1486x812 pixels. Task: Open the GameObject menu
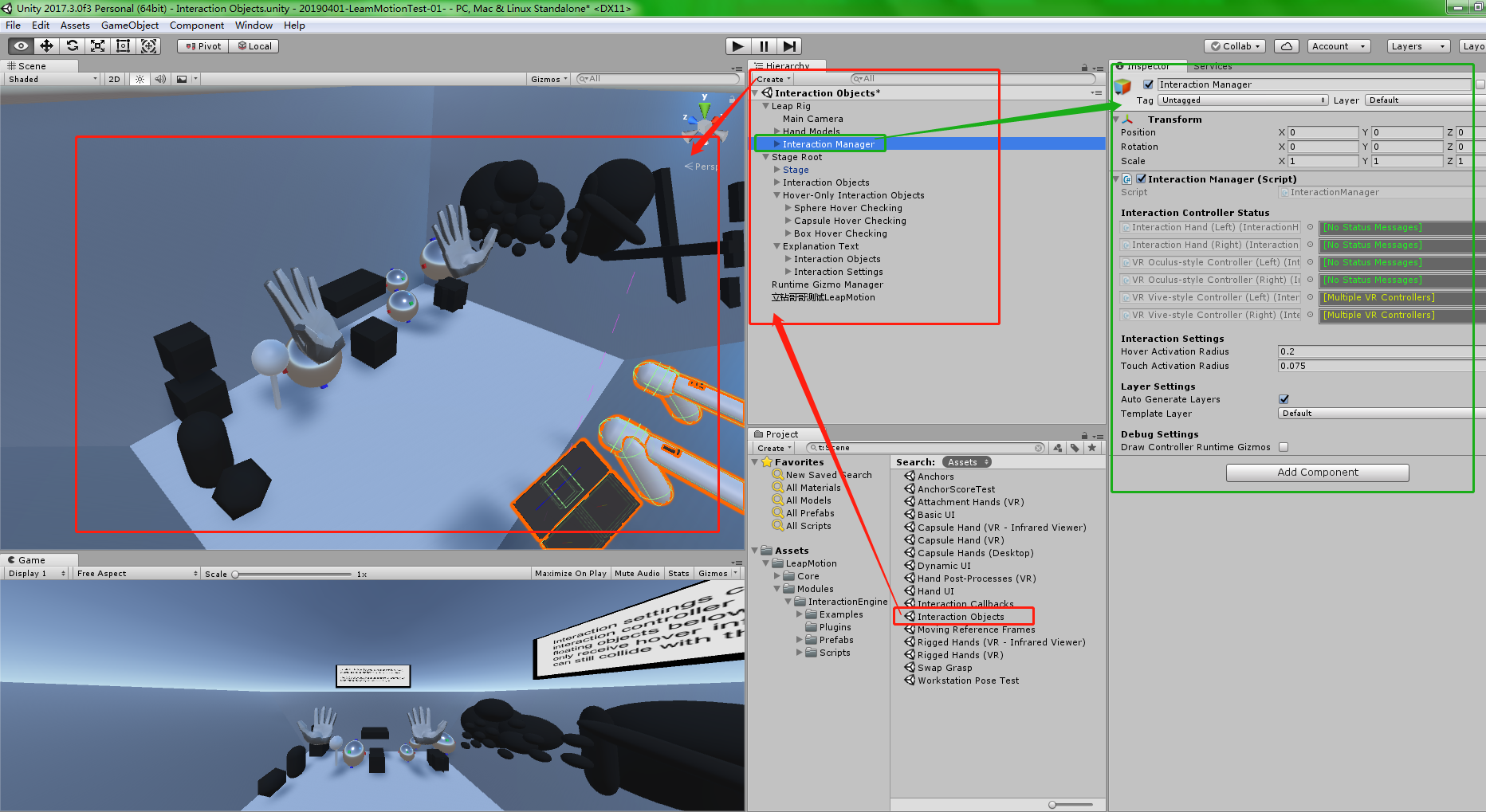pos(129,25)
